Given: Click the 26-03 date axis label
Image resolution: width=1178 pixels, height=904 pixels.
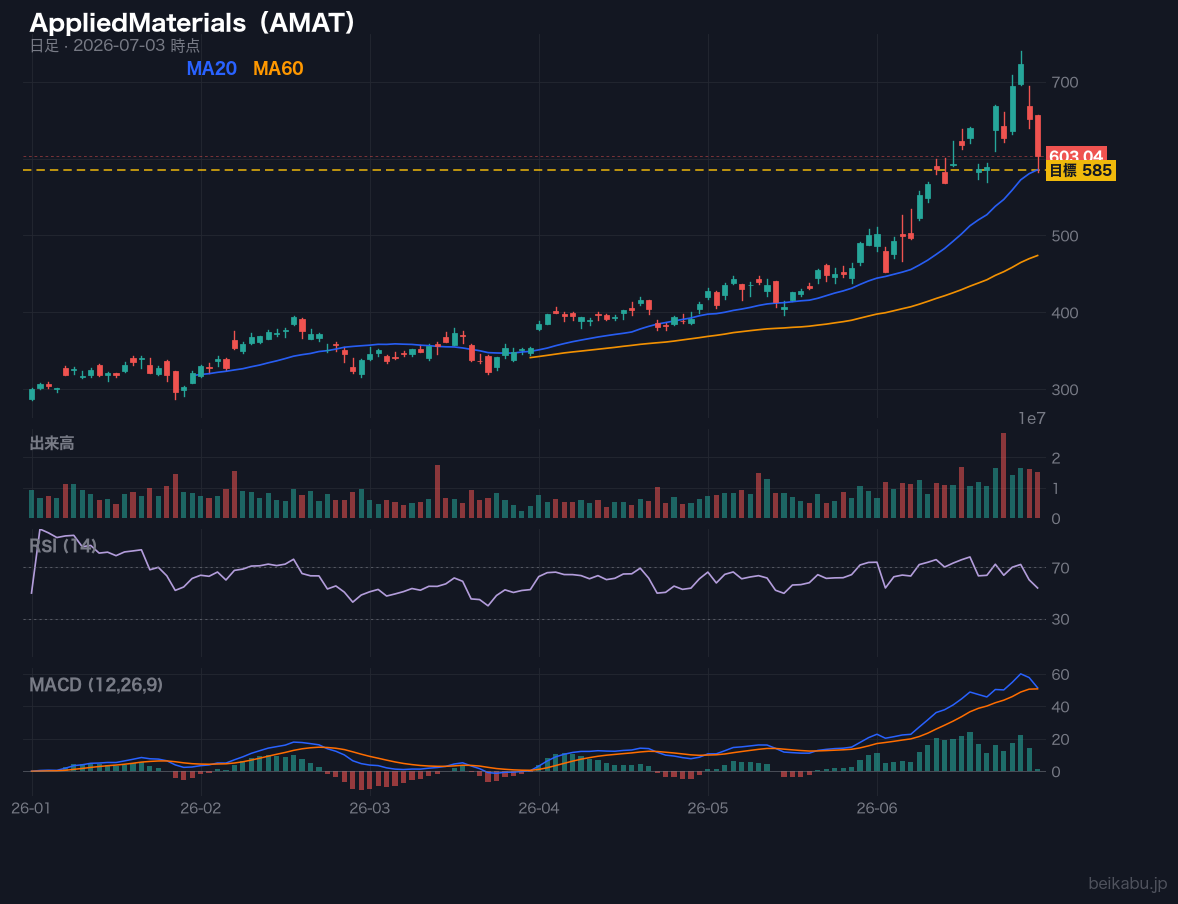Looking at the screenshot, I should [370, 808].
